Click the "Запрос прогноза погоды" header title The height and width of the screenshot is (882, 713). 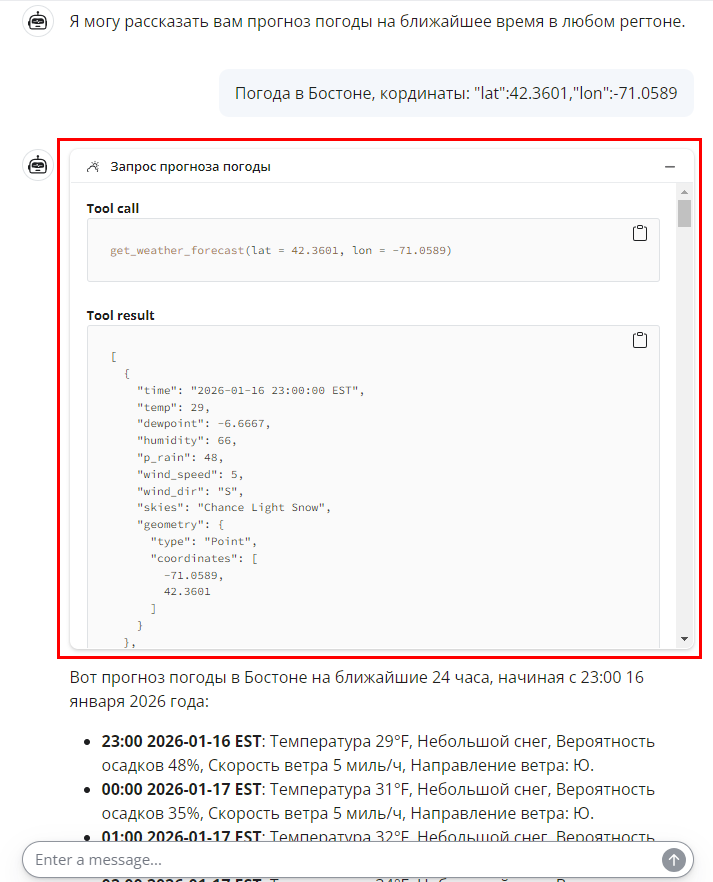(190, 167)
